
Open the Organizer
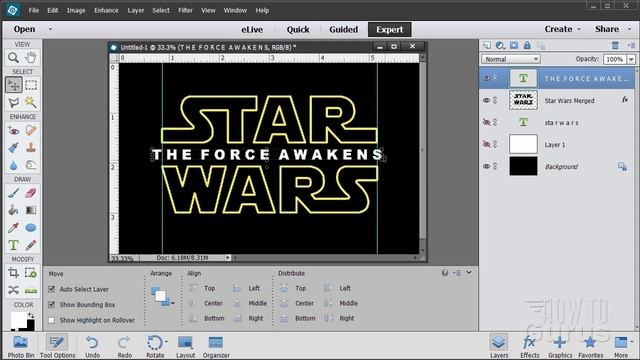tap(216, 347)
